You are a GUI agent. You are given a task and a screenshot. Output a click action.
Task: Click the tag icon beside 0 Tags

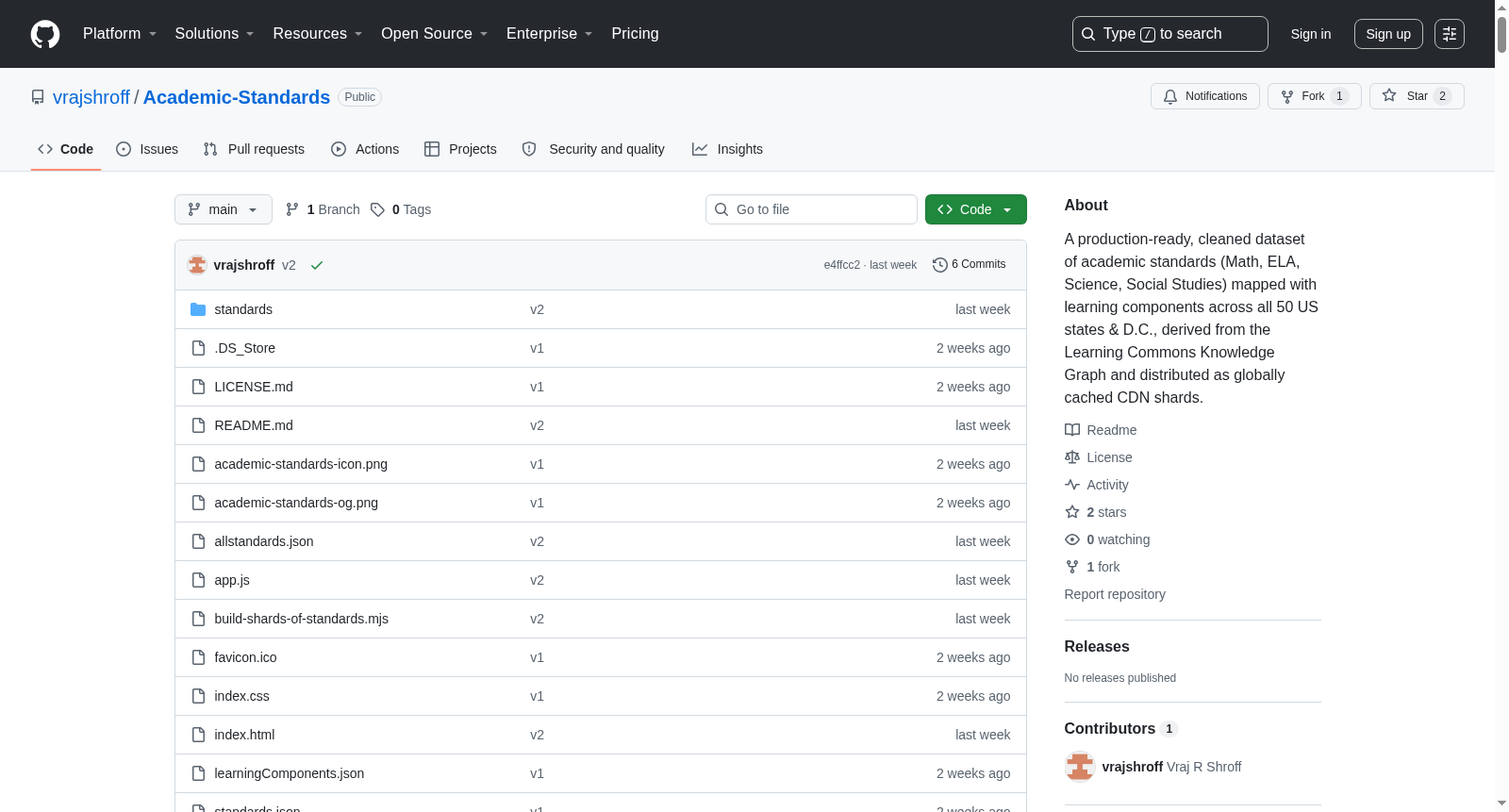pos(377,209)
